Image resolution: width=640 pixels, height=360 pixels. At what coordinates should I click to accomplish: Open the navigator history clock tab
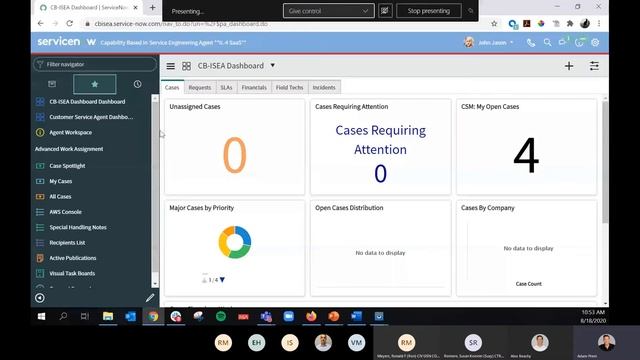(138, 84)
